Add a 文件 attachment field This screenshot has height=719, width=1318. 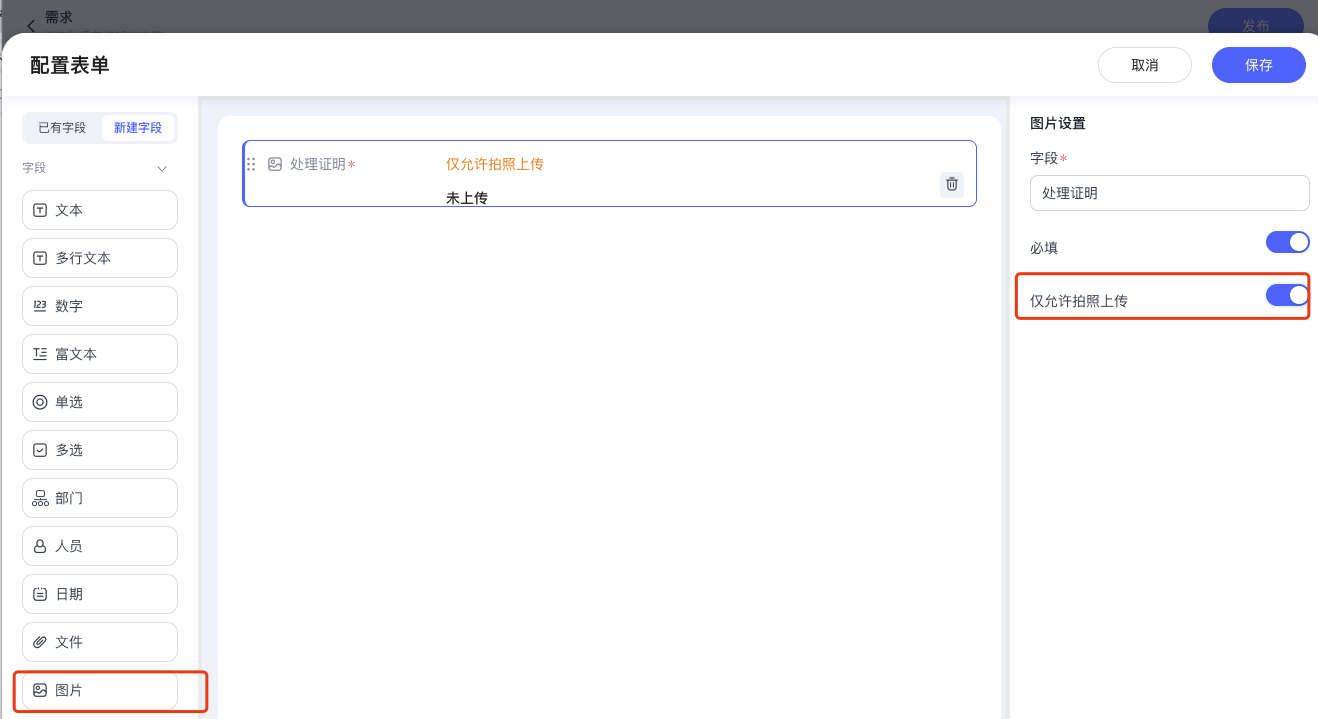[x=100, y=642]
